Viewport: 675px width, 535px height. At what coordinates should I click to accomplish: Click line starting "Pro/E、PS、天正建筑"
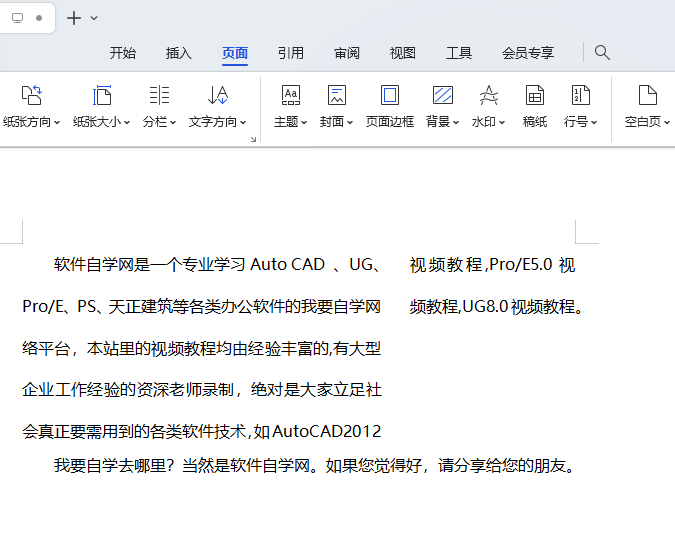tap(202, 306)
